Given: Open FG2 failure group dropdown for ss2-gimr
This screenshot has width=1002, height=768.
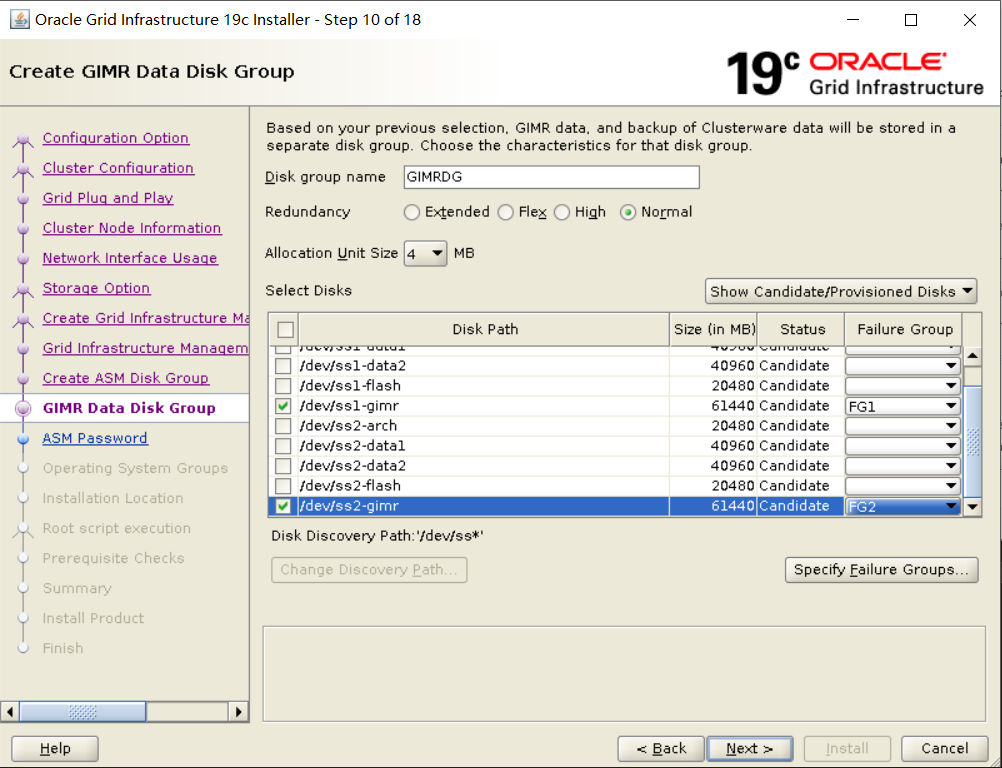Looking at the screenshot, I should (902, 506).
